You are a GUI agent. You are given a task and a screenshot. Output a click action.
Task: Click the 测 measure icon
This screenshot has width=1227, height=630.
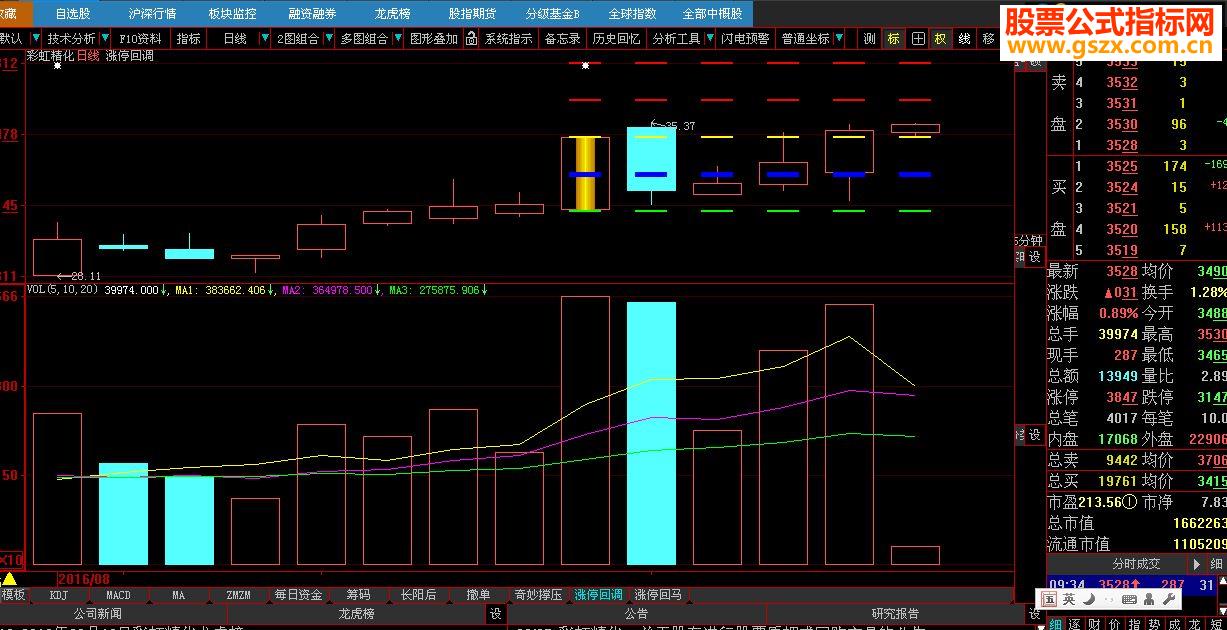tap(869, 39)
